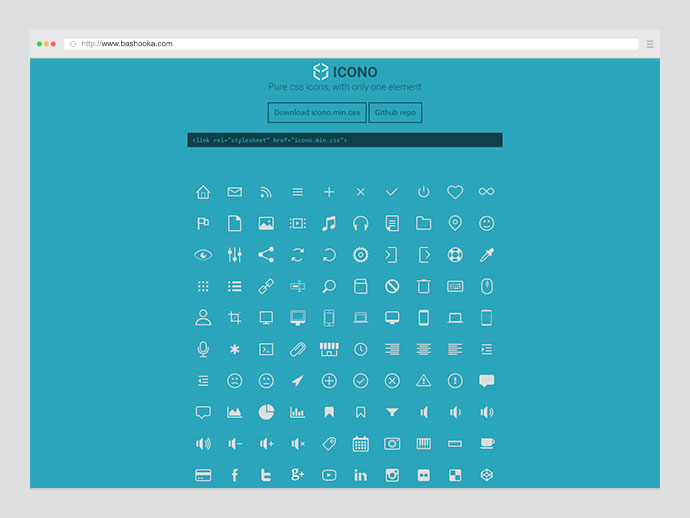Screen dimensions: 690x518
Task: Click the eye icon
Action: coord(203,255)
